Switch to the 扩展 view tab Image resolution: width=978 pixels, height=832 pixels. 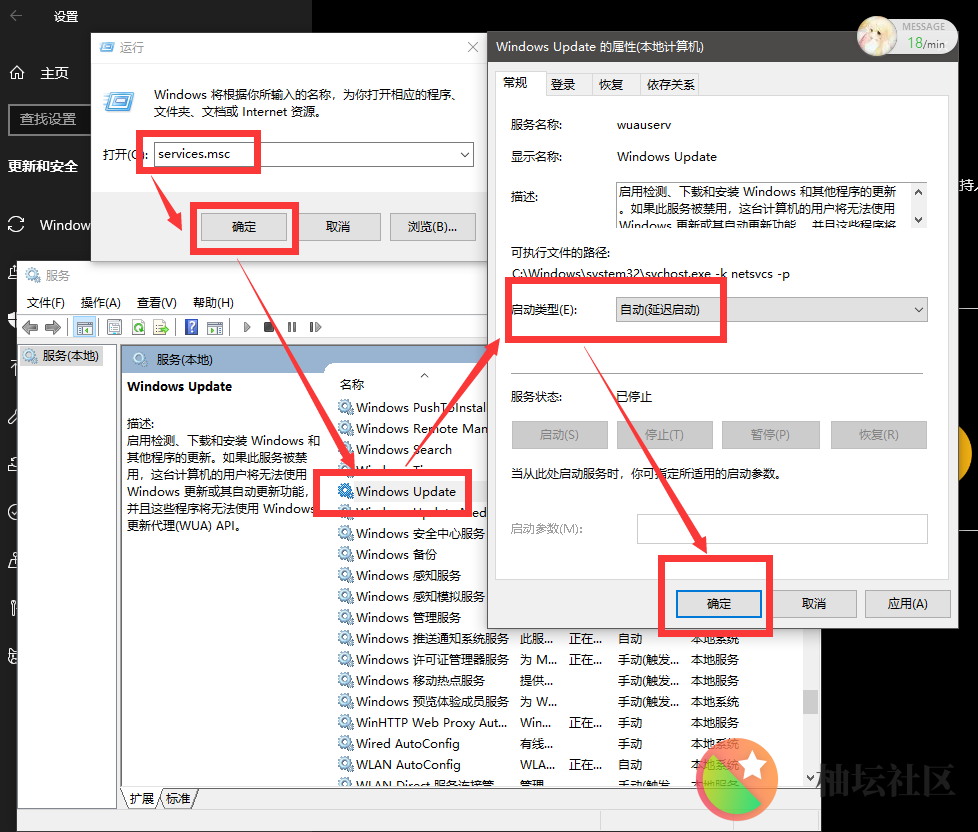(142, 798)
